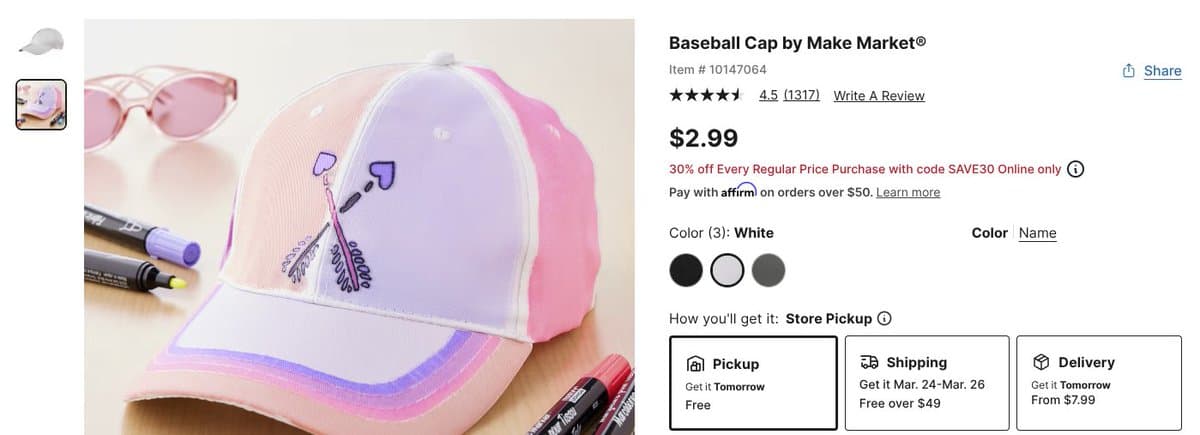Pick the dark gray color swatch
Image resolution: width=1200 pixels, height=435 pixels.
click(768, 270)
